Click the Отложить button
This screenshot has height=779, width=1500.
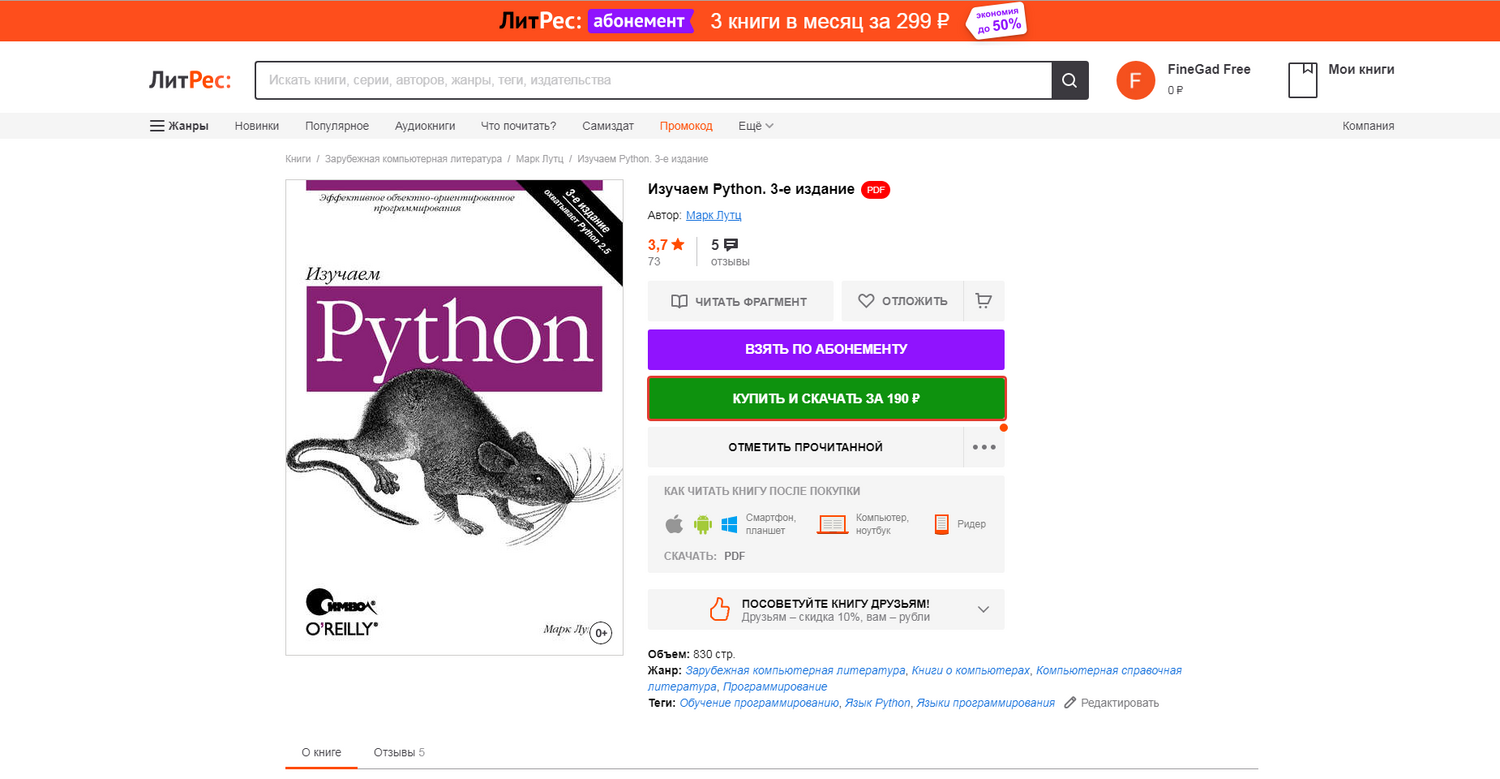(x=902, y=301)
